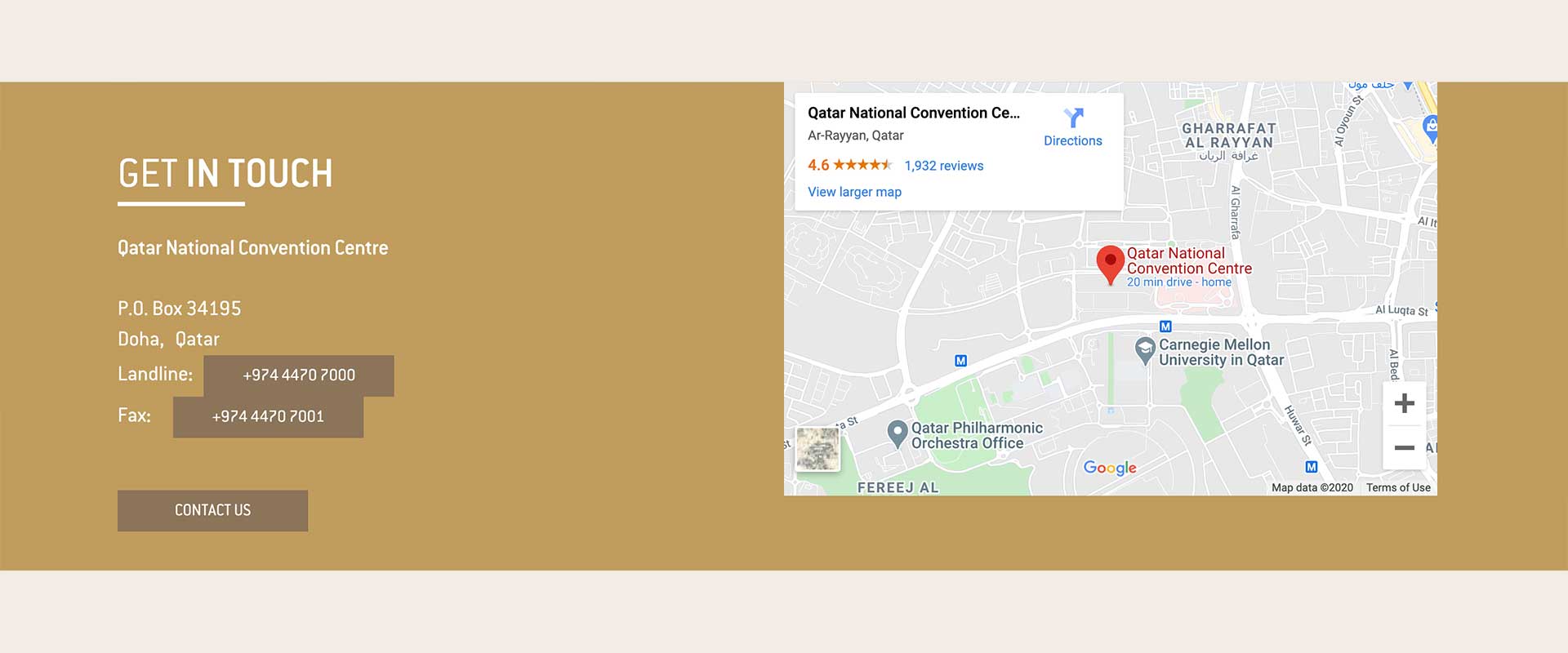
Task: Click the Map data ©2020 text
Action: click(x=1312, y=487)
